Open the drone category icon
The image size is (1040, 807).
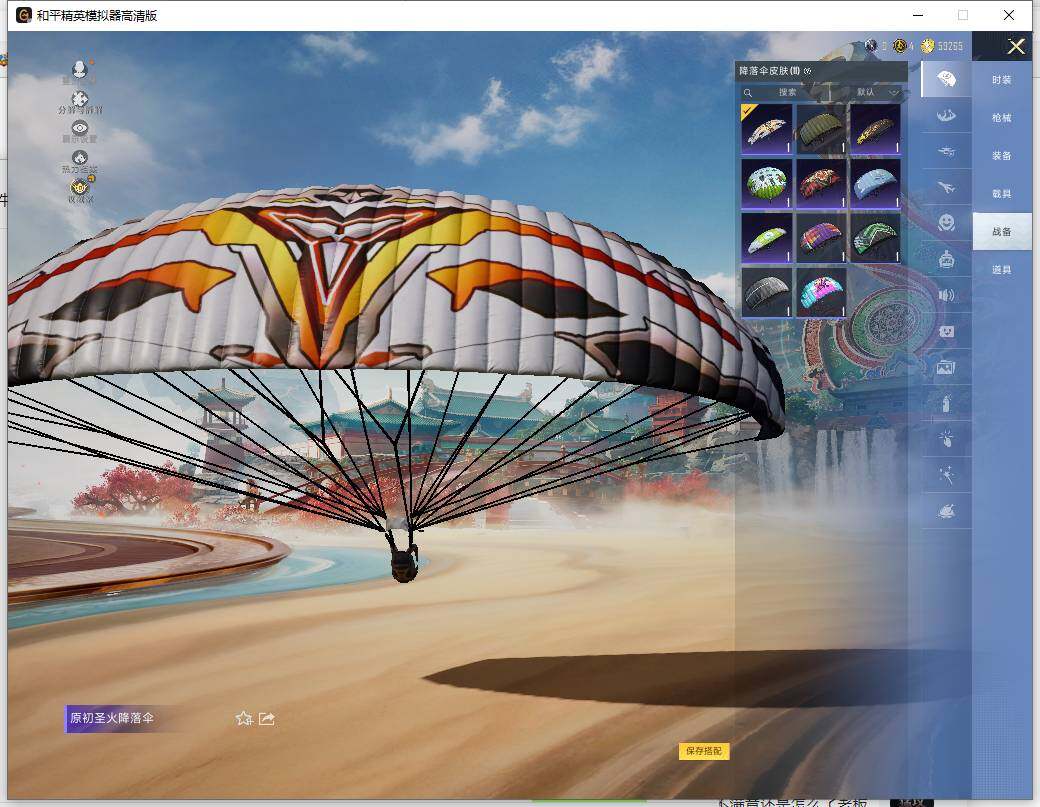946,152
